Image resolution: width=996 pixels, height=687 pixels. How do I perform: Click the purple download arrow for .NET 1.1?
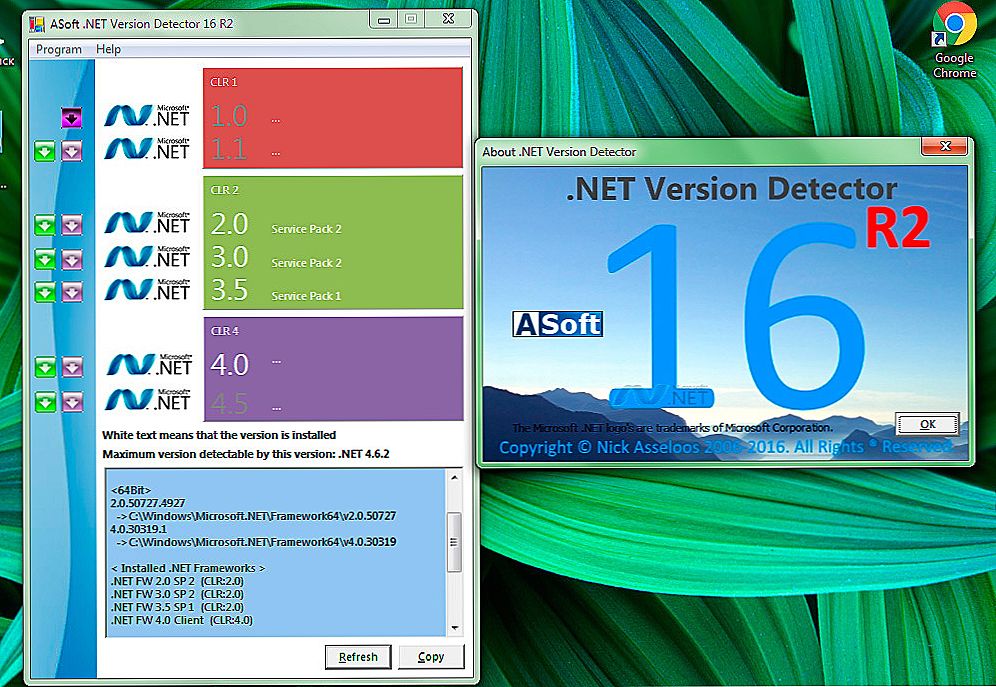72,151
